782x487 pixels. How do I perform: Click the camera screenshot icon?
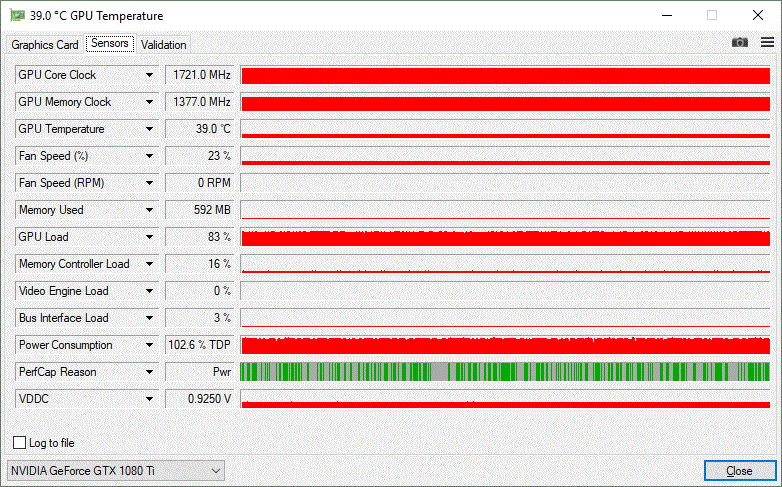739,43
